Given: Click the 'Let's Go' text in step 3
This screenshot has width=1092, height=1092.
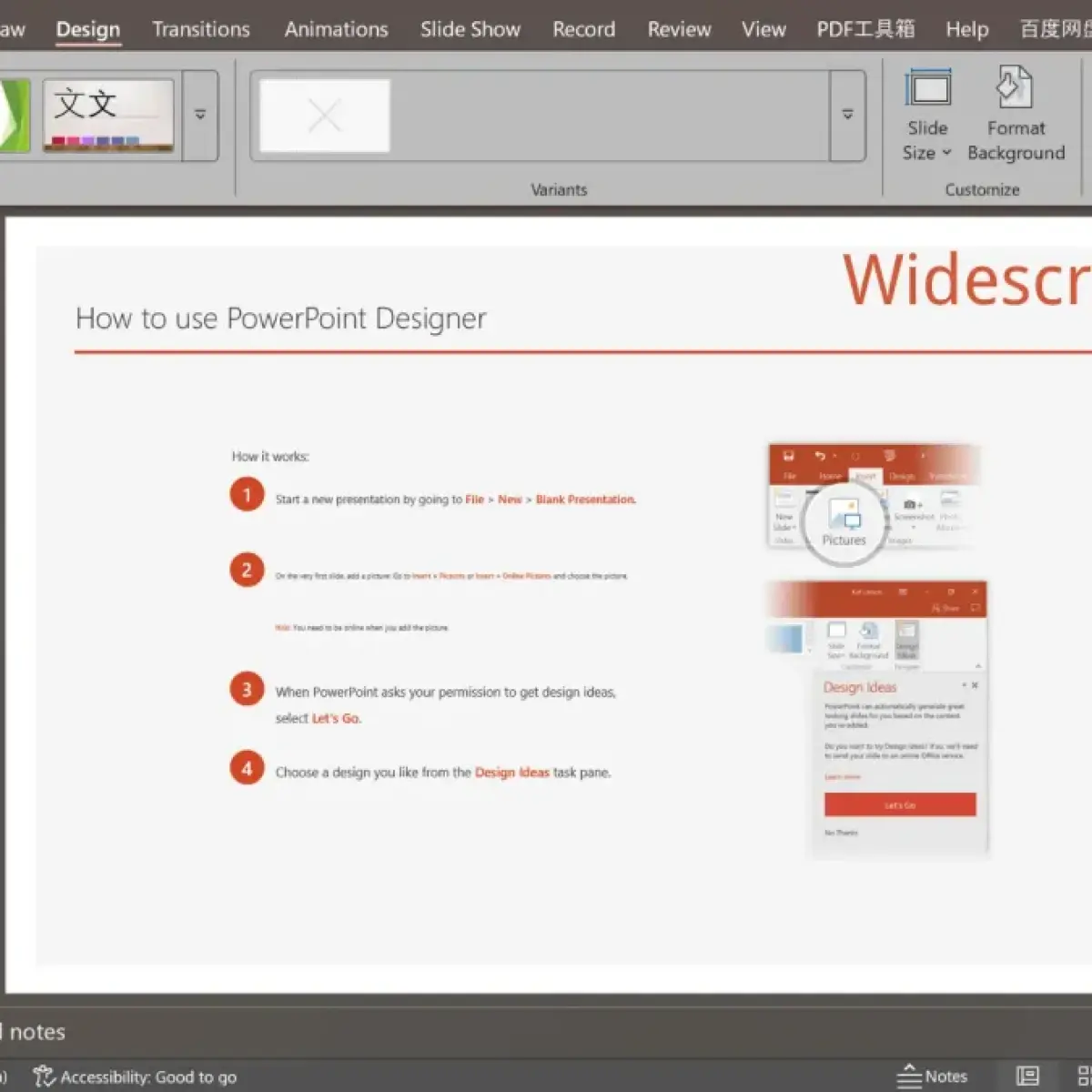Looking at the screenshot, I should tap(336, 718).
